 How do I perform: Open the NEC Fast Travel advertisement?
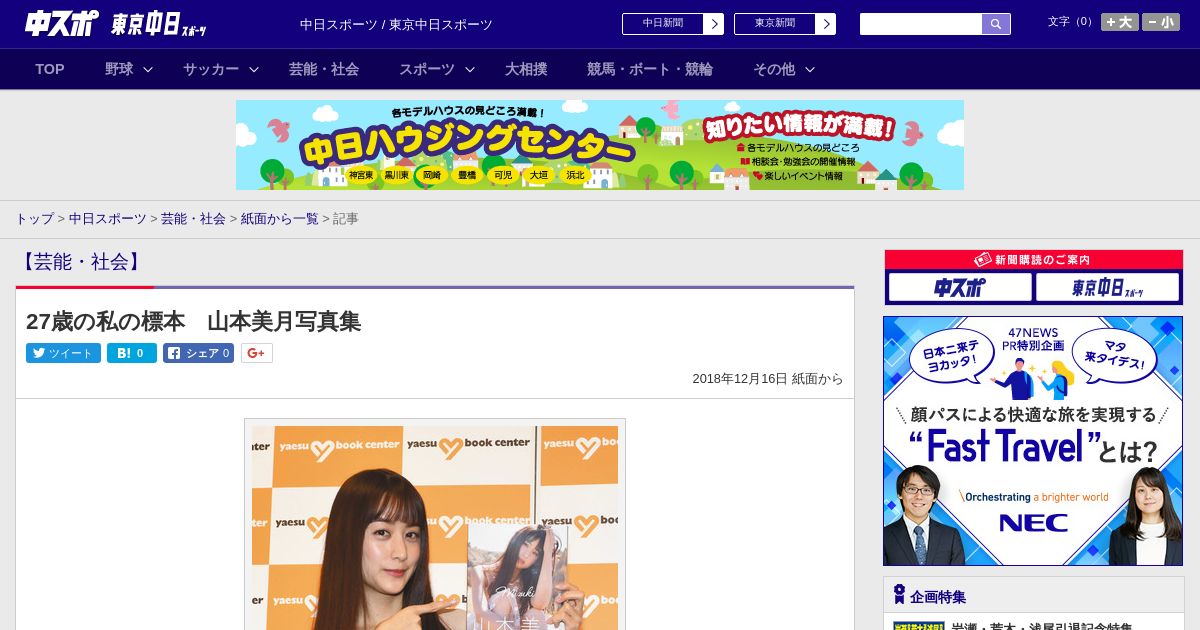pyautogui.click(x=1033, y=441)
